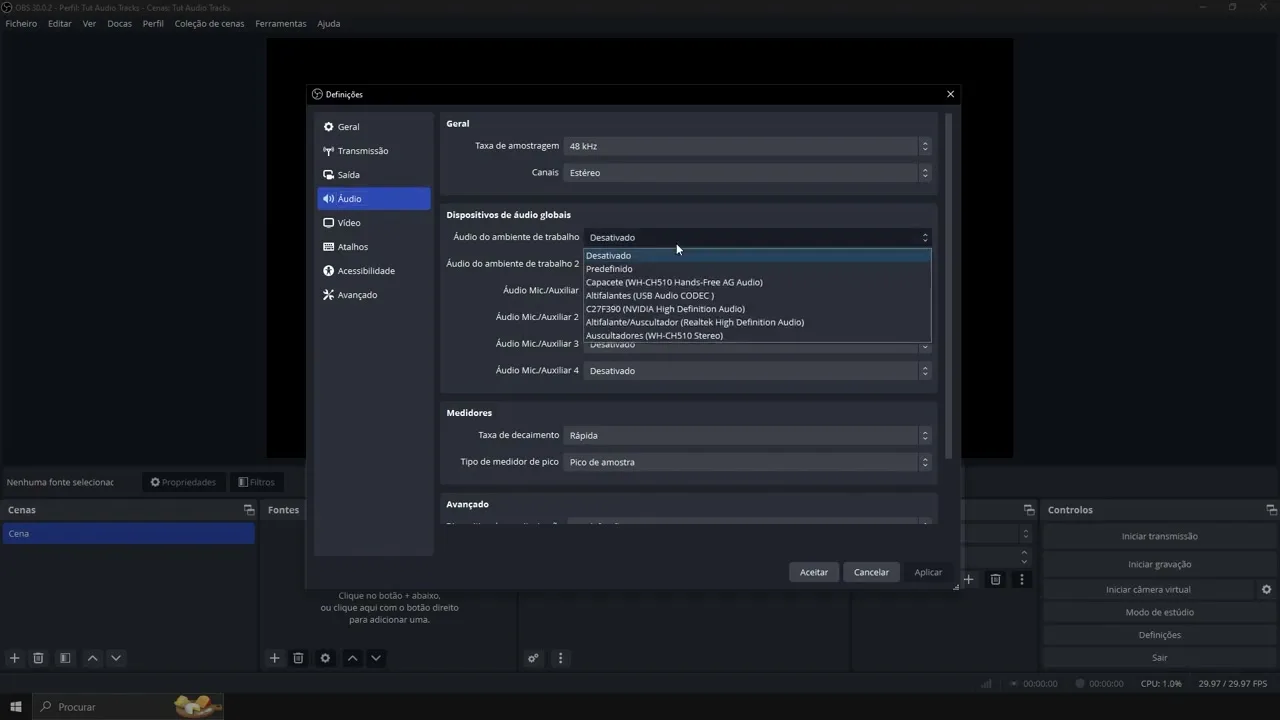
Task: Open the Docas menu
Action: click(x=119, y=23)
